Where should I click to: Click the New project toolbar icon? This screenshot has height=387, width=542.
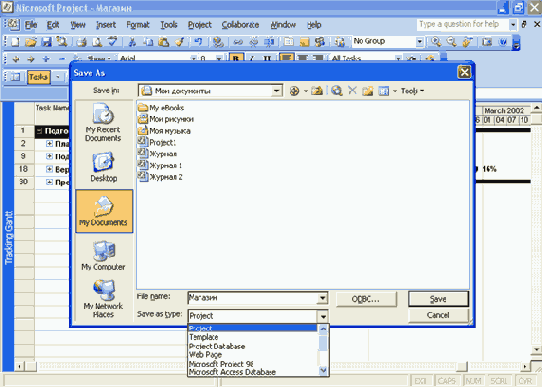click(x=15, y=42)
